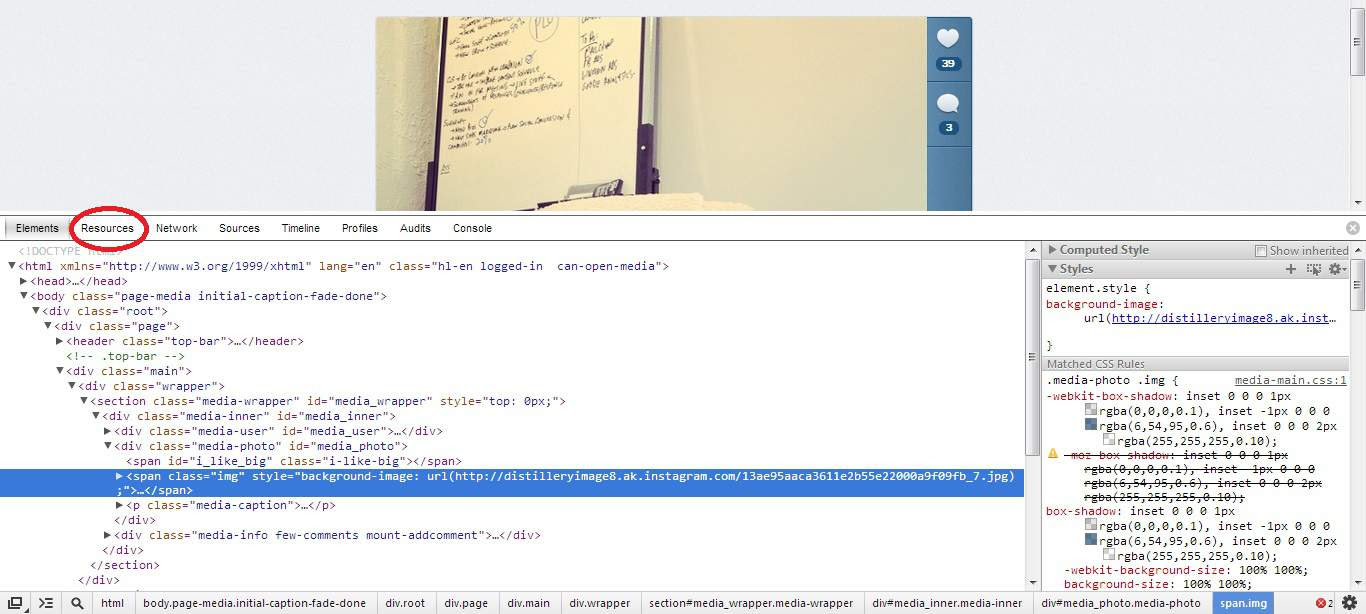Switch to the Sources tab

pyautogui.click(x=239, y=228)
